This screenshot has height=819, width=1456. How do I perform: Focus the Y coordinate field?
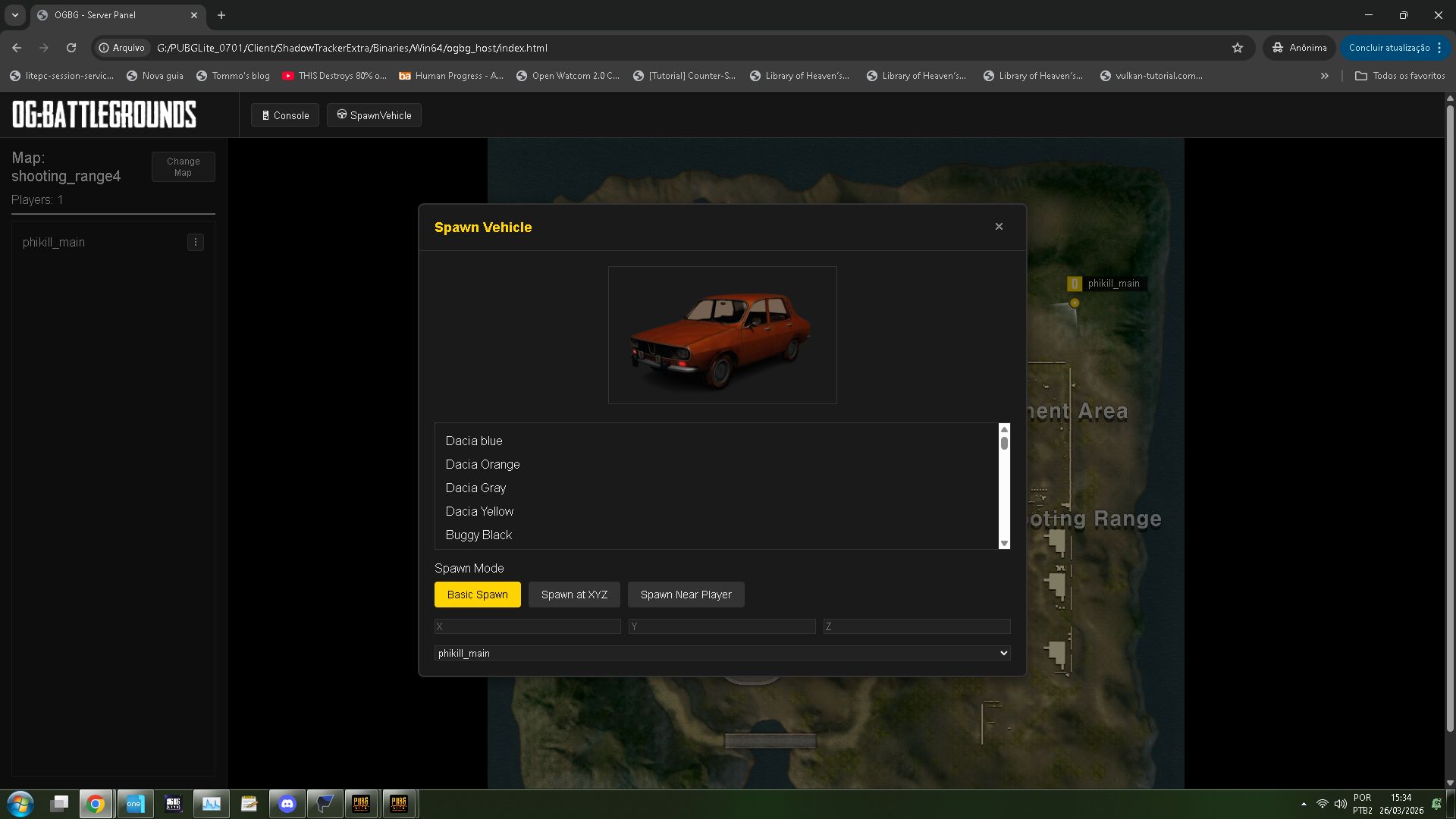point(722,626)
